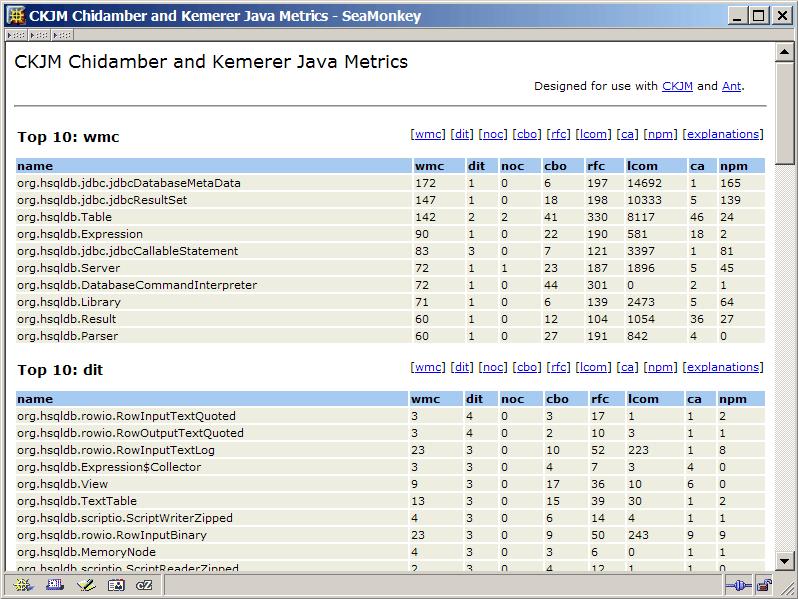Select org.hsqldb.rowio.RowInputBinary row name
The width and height of the screenshot is (798, 599).
pos(112,535)
